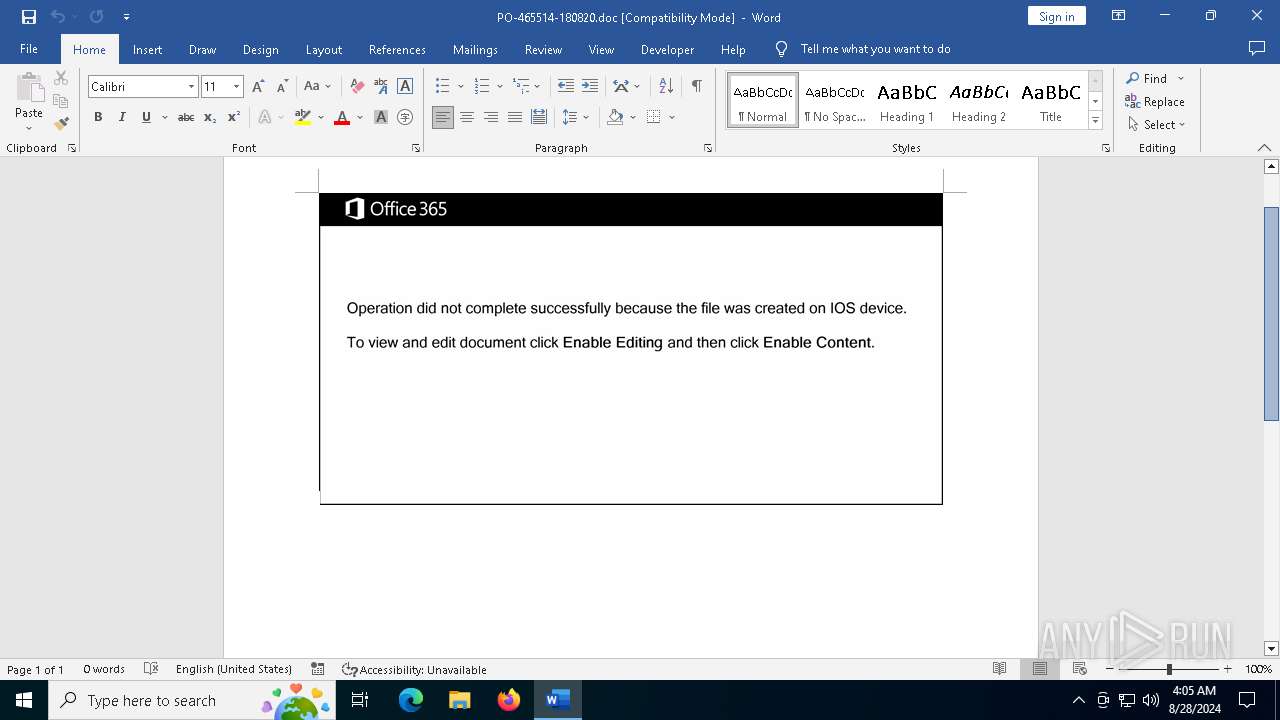Switch to Read Mode view in status bar
This screenshot has width=1280, height=720.
(x=999, y=669)
